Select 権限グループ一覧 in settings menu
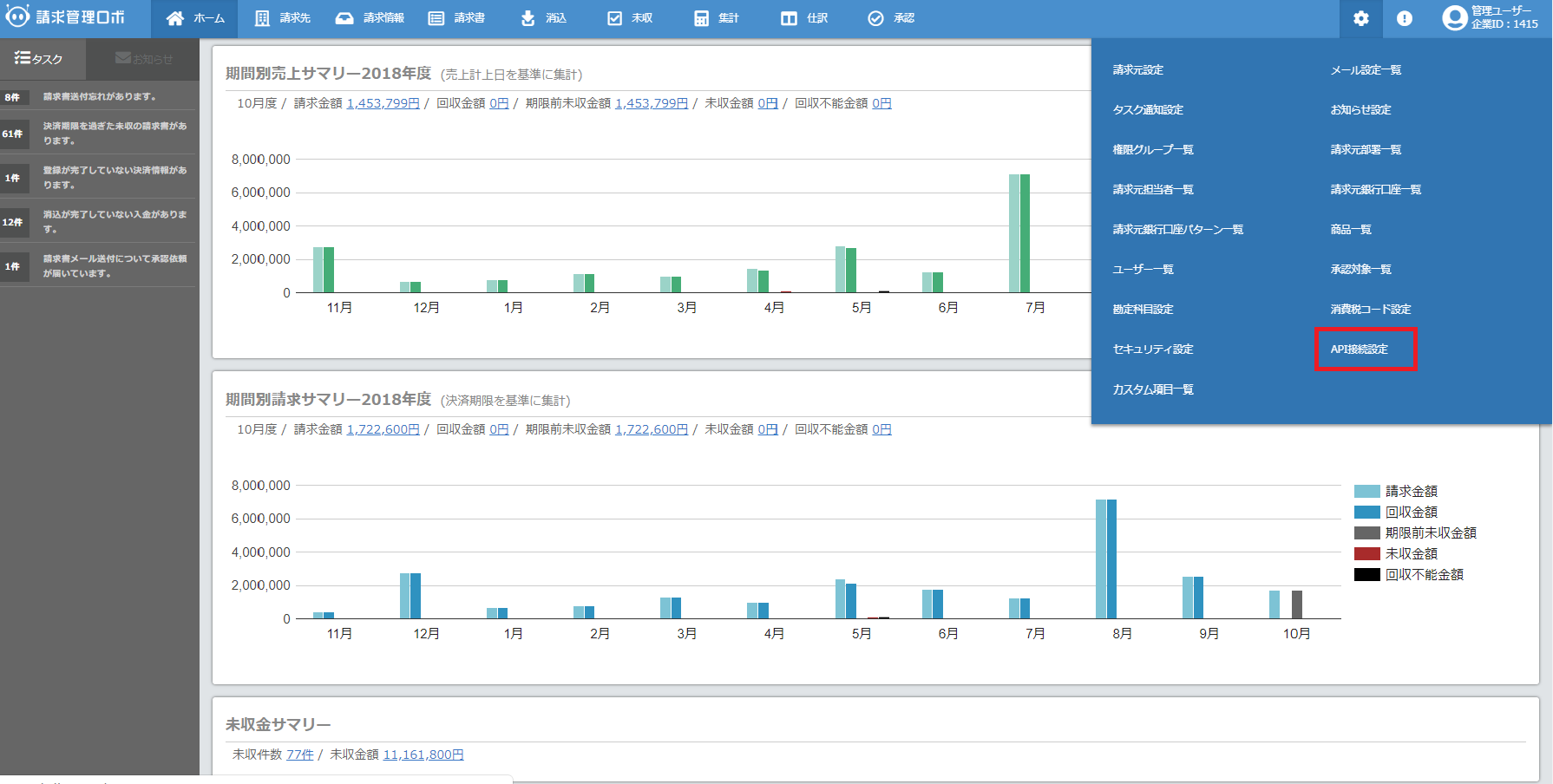The height and width of the screenshot is (784, 1553). point(1153,150)
